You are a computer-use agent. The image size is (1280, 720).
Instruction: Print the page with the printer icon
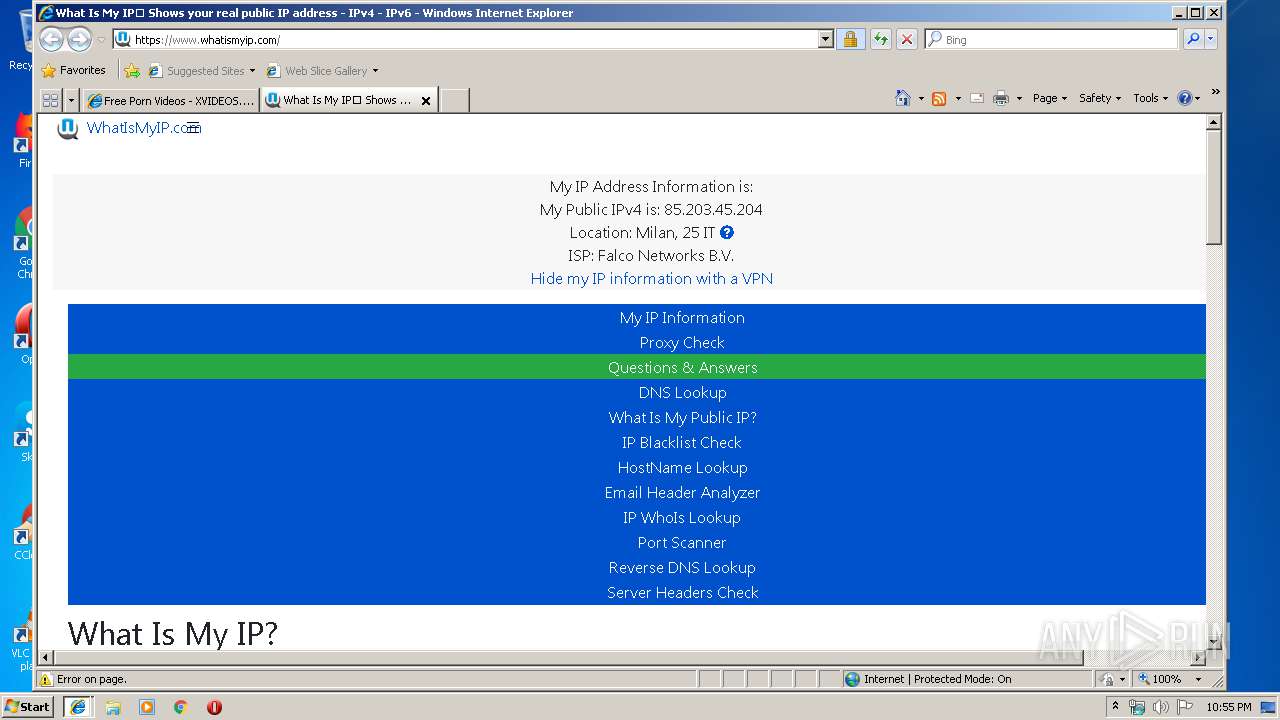point(1001,98)
